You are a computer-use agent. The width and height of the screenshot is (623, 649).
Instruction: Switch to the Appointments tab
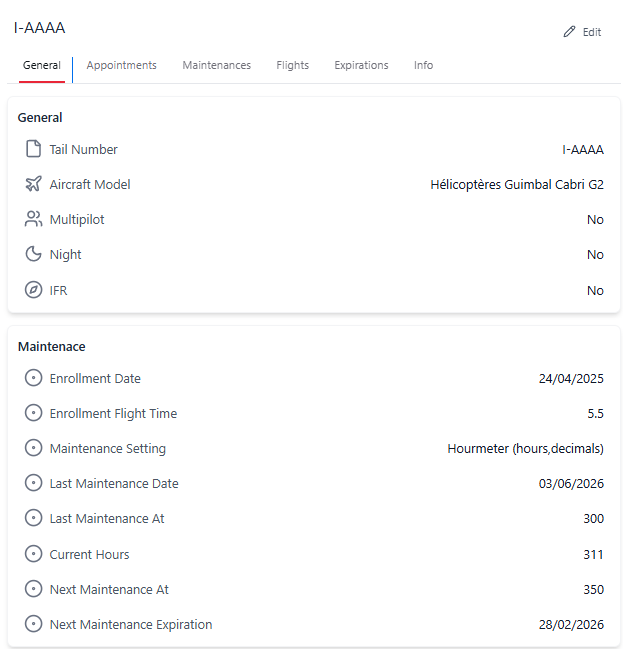121,65
